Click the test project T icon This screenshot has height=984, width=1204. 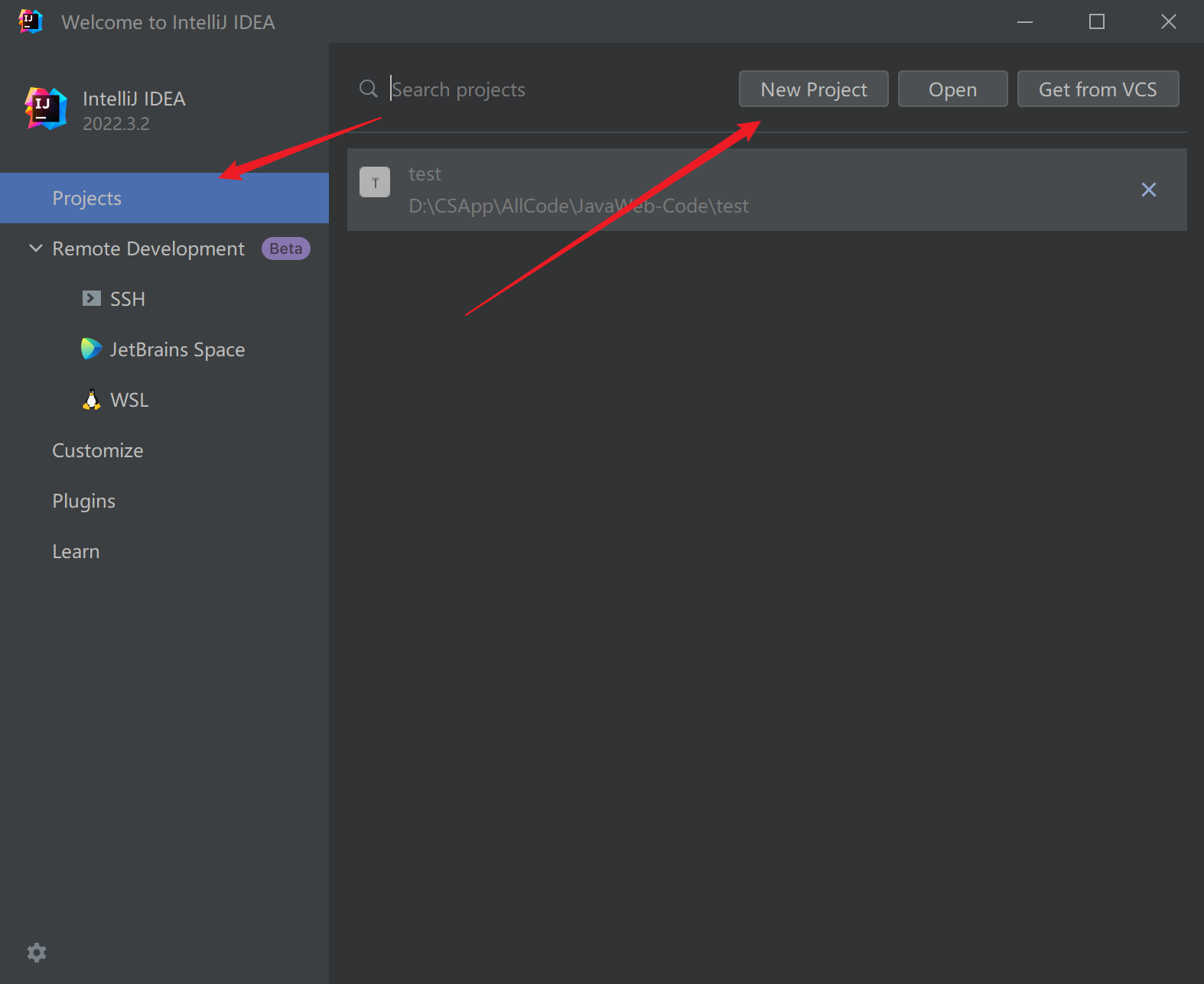(375, 182)
